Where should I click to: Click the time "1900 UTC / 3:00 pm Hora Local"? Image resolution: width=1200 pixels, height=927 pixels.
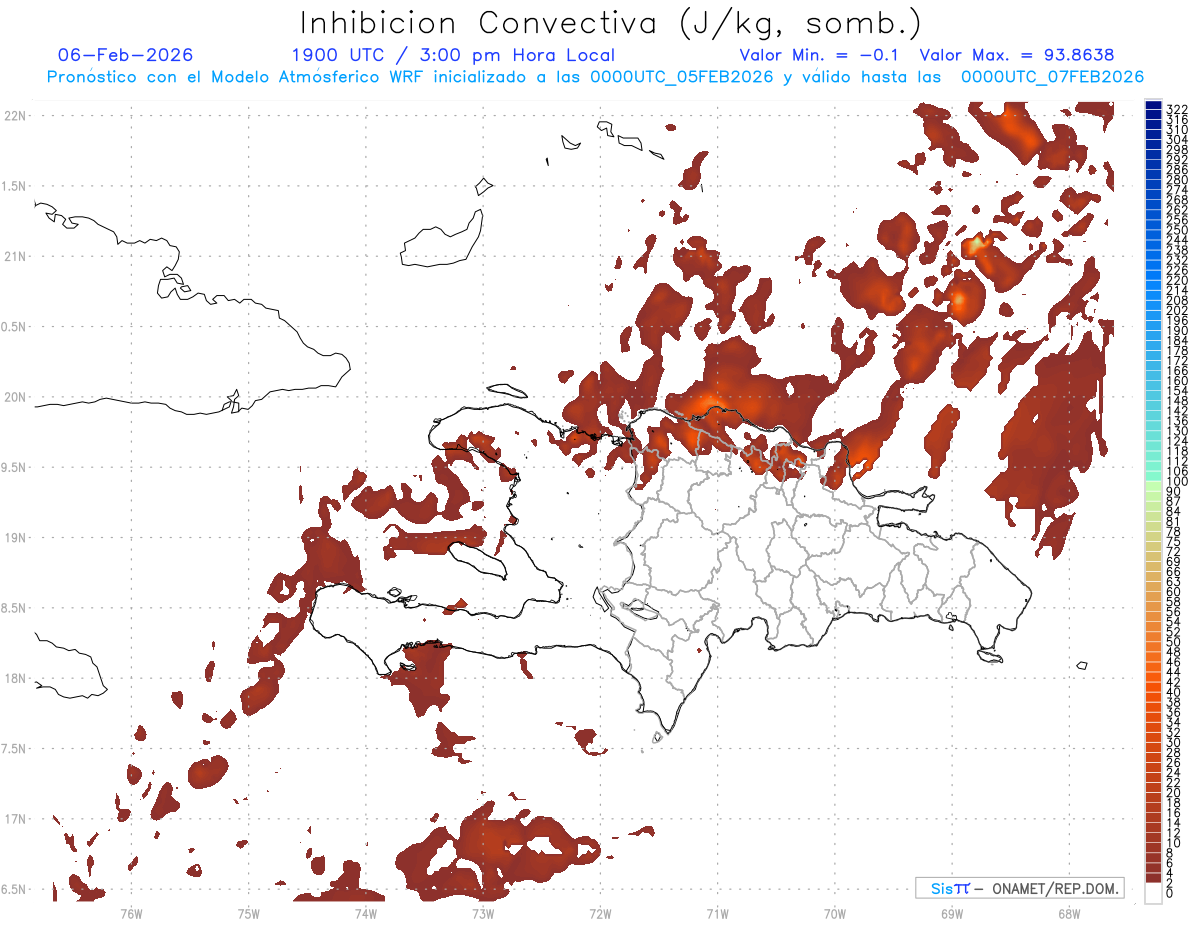click(453, 55)
